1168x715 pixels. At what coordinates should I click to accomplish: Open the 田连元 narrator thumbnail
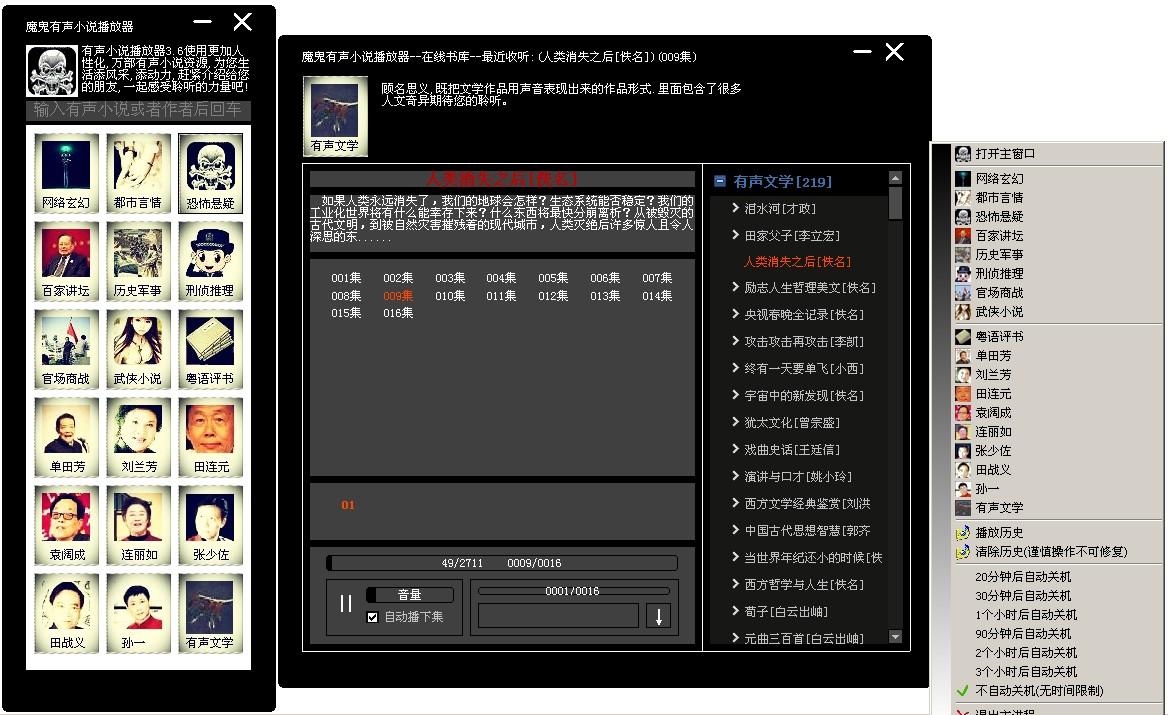click(210, 437)
